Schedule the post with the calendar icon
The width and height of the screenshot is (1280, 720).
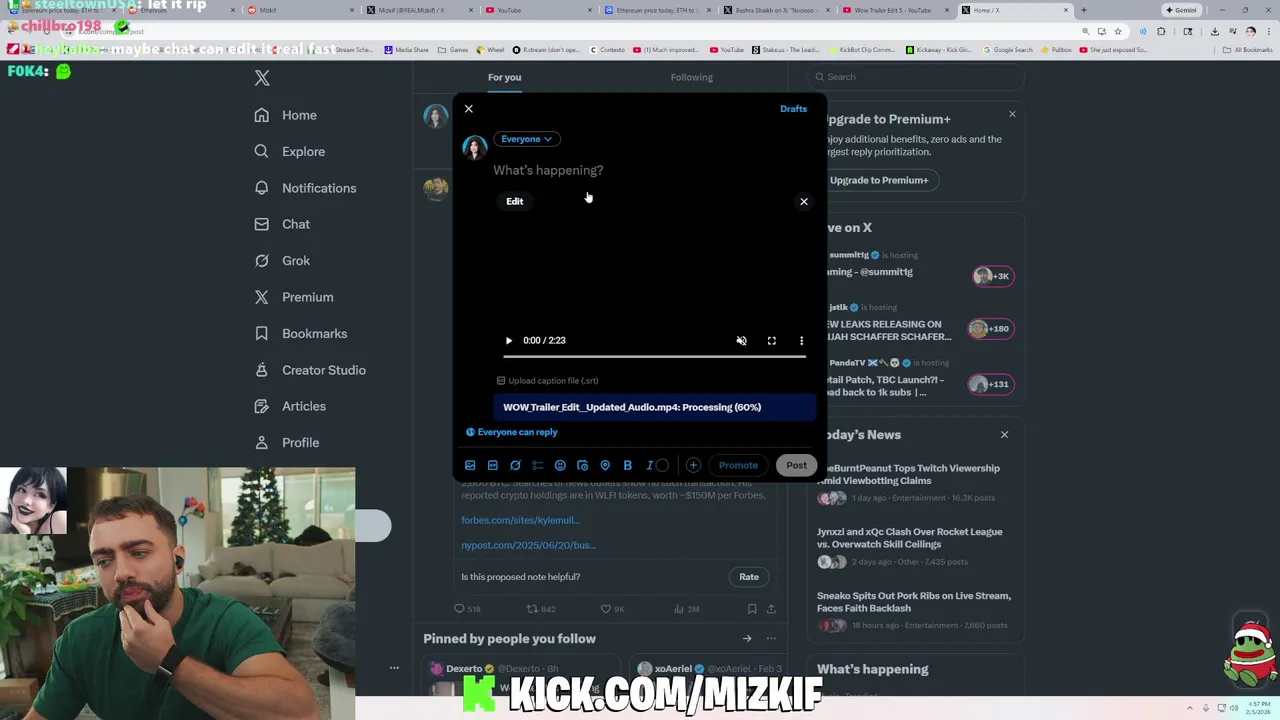582,465
